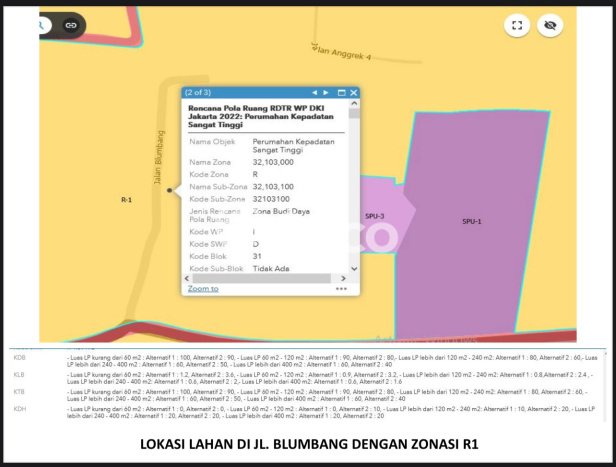
Task: Click the SPU-1 zone label
Action: point(471,222)
